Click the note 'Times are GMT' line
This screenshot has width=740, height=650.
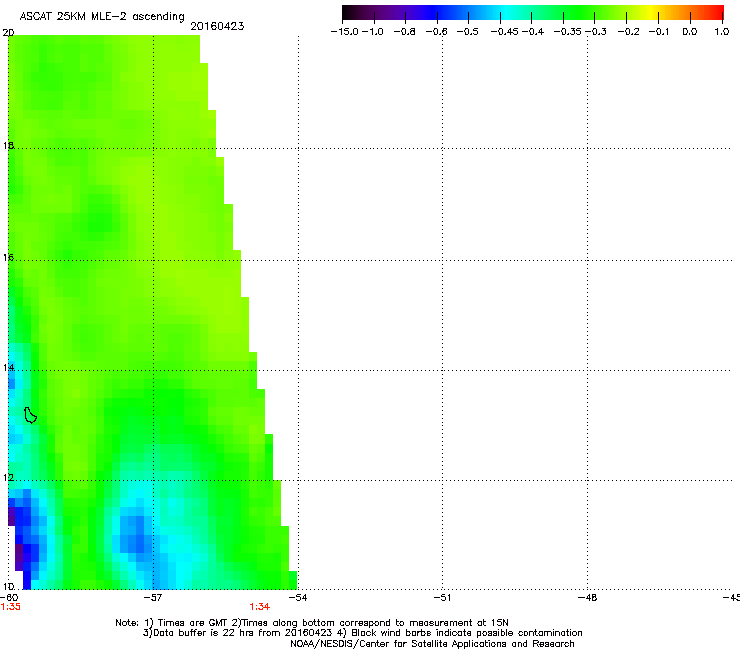click(311, 623)
